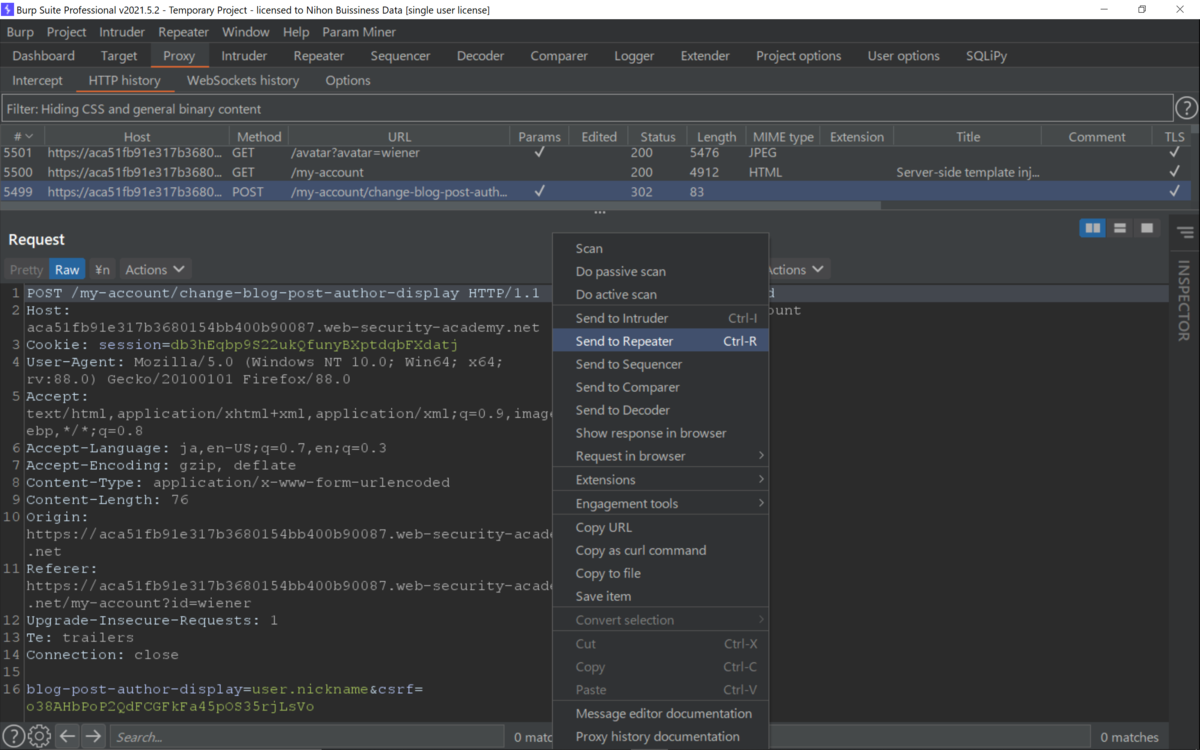This screenshot has width=1200, height=750.
Task: Click the INSPECTOR side panel label
Action: point(1184,301)
